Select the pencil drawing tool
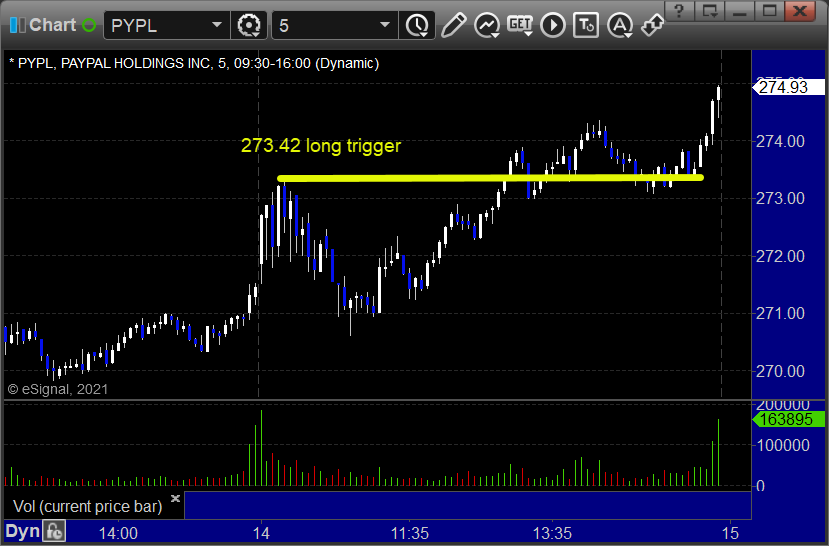829x546 pixels. (x=453, y=25)
